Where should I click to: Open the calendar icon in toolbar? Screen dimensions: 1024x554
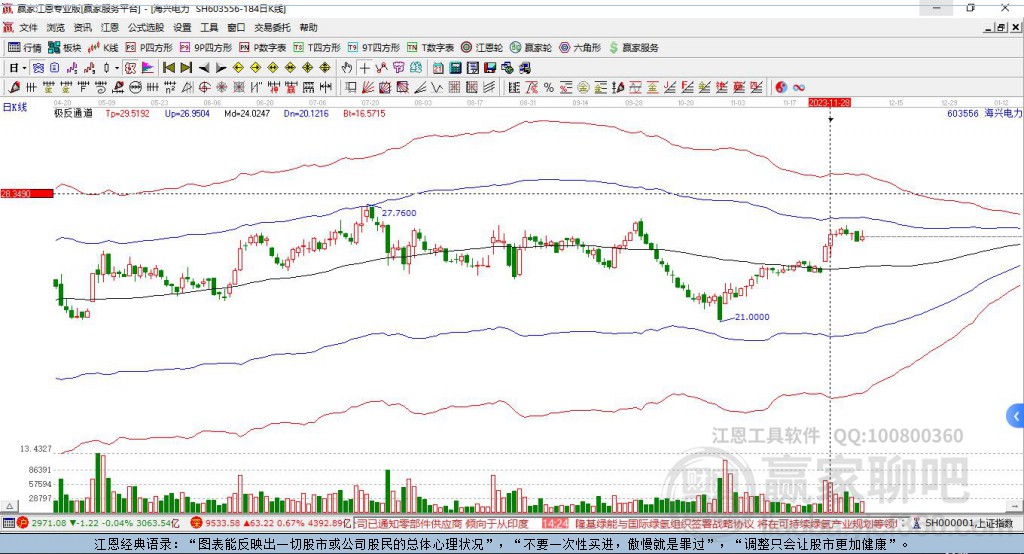click(438, 68)
